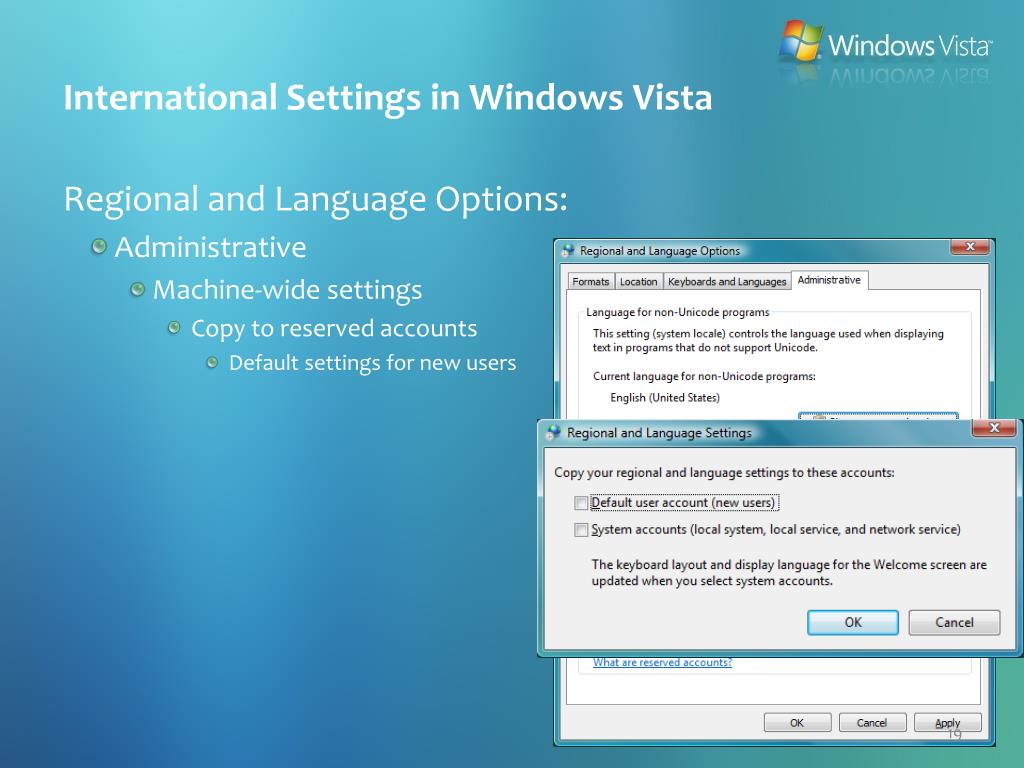
Task: Close the Regional and Language Options window
Action: (970, 246)
